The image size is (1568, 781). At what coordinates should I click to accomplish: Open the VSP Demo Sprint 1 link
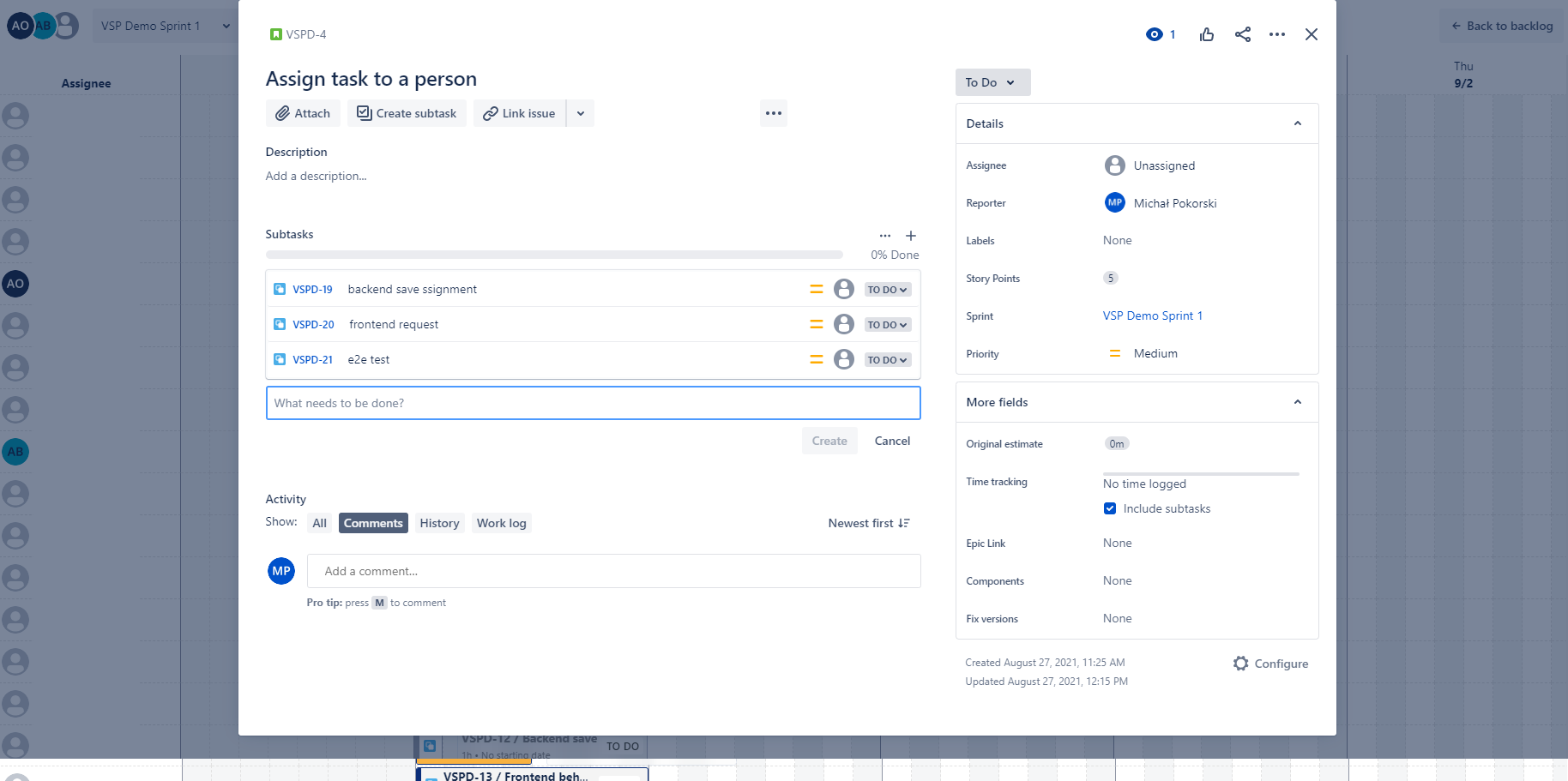[x=1152, y=315]
